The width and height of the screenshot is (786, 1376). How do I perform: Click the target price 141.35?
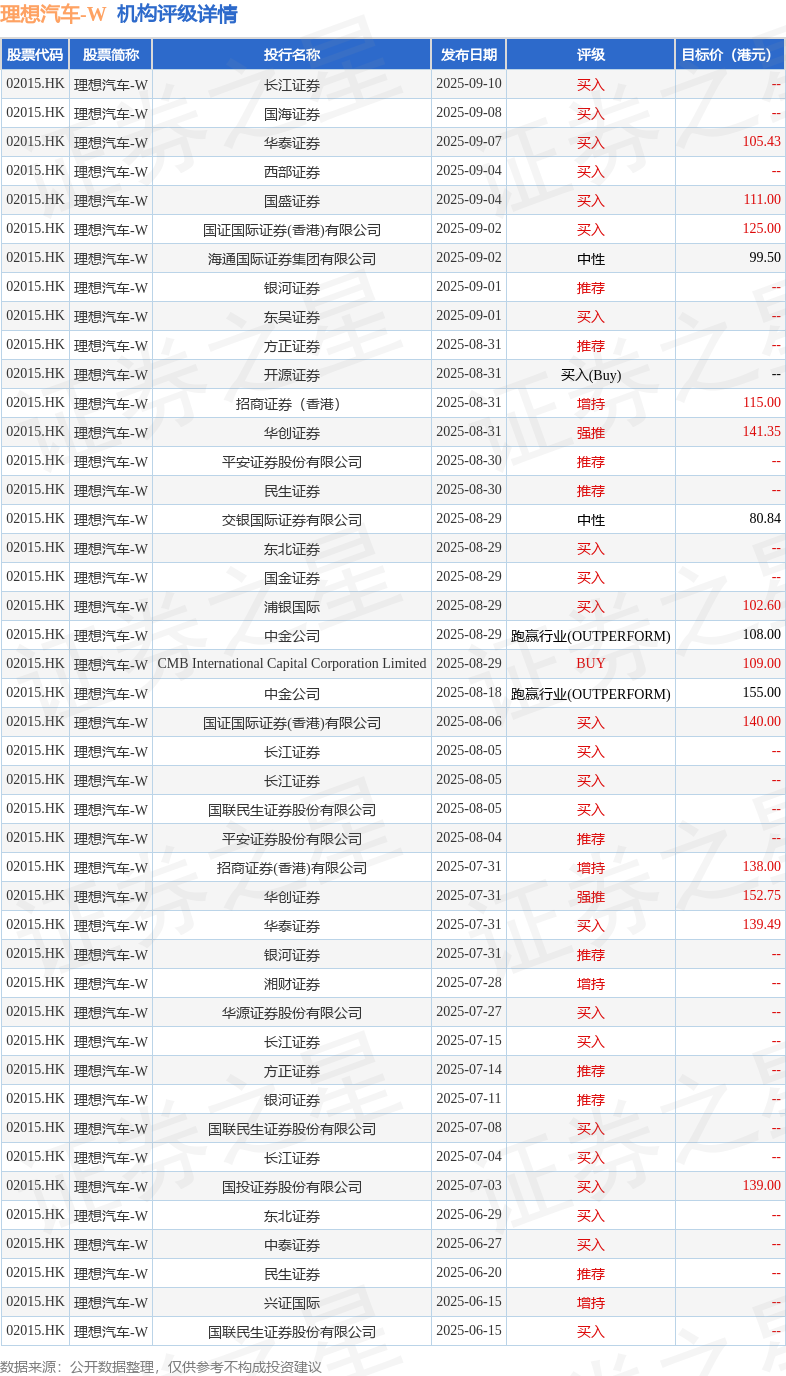click(x=762, y=432)
